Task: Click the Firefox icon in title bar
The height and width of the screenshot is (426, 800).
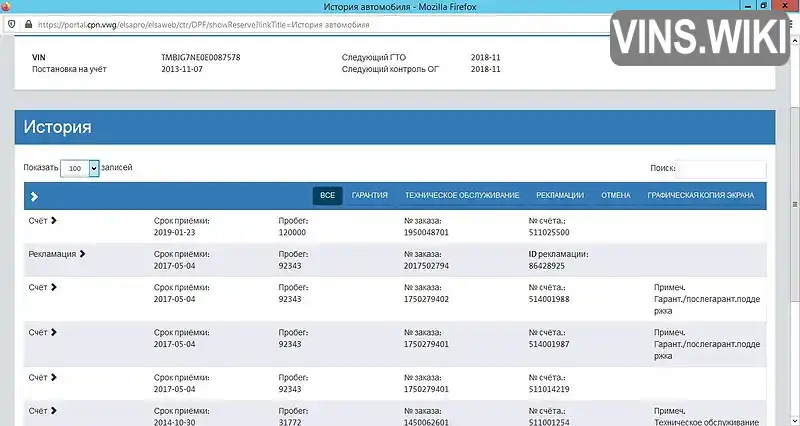Action: click(x=6, y=6)
